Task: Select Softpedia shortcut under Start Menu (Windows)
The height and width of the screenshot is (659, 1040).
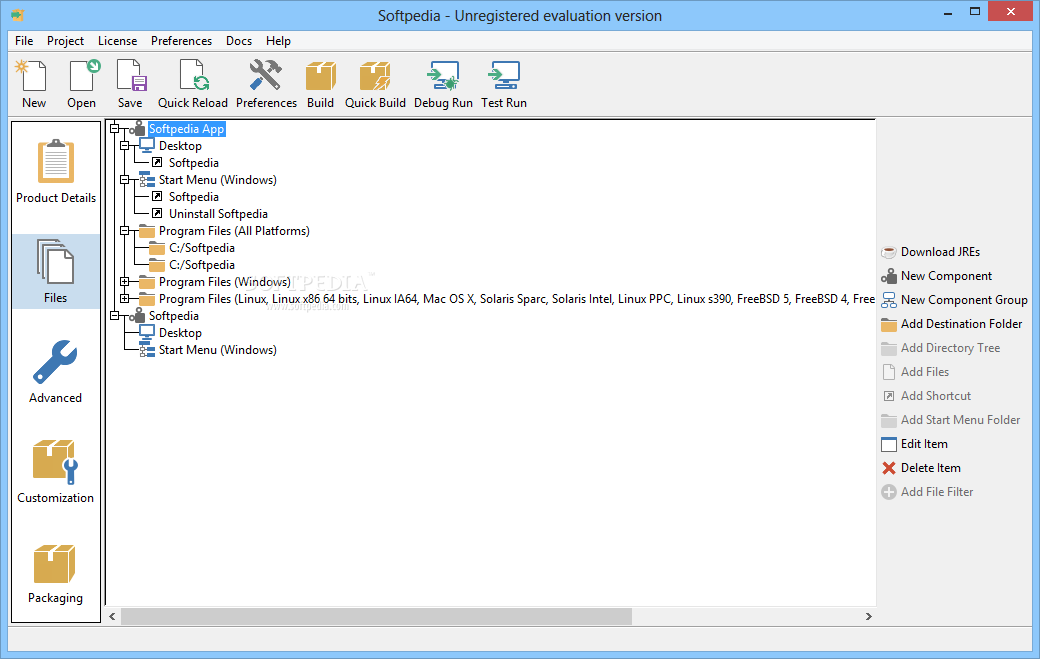Action: click(x=194, y=197)
